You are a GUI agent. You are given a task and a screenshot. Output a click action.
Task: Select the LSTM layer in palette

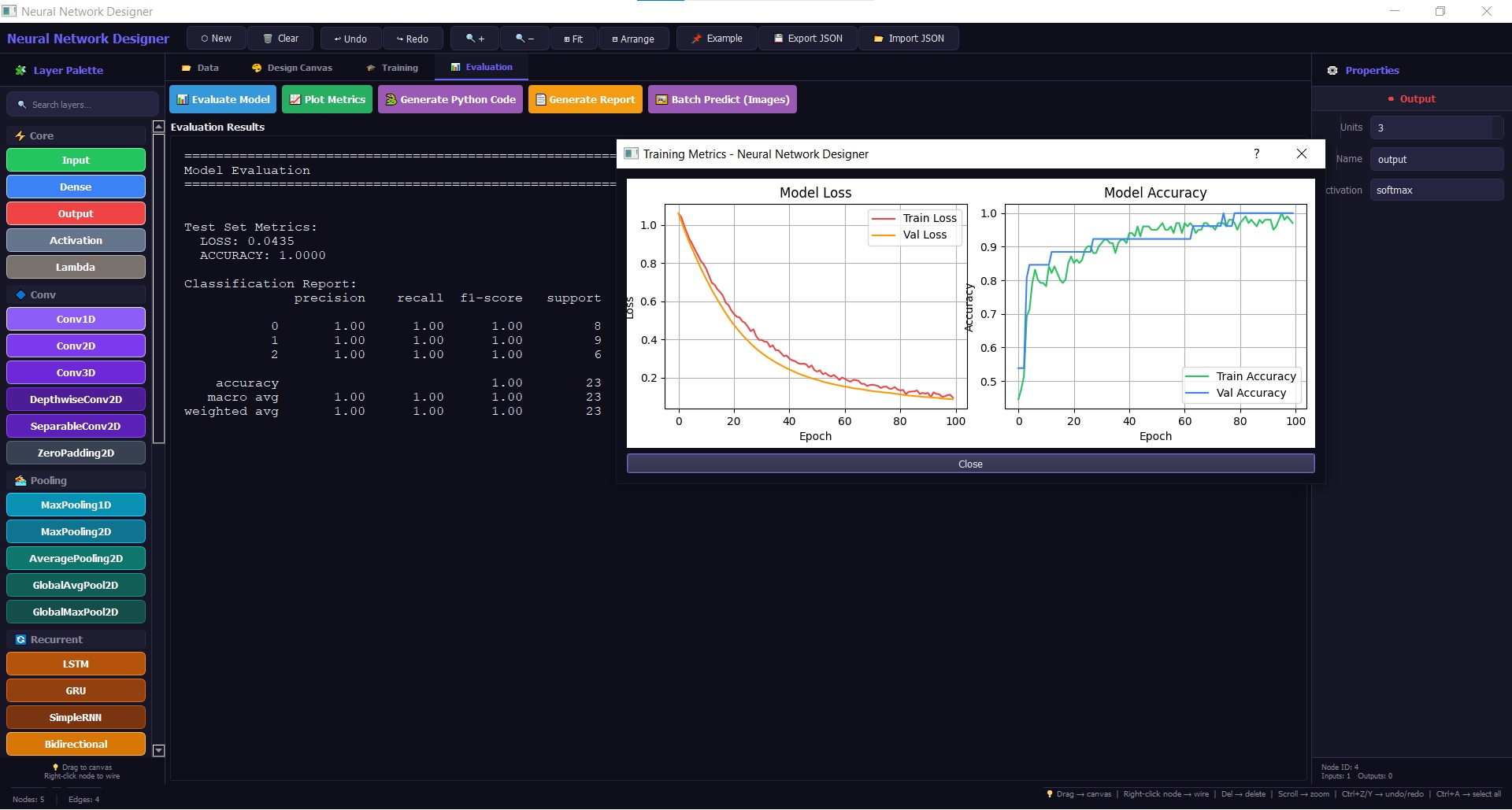[x=76, y=664]
